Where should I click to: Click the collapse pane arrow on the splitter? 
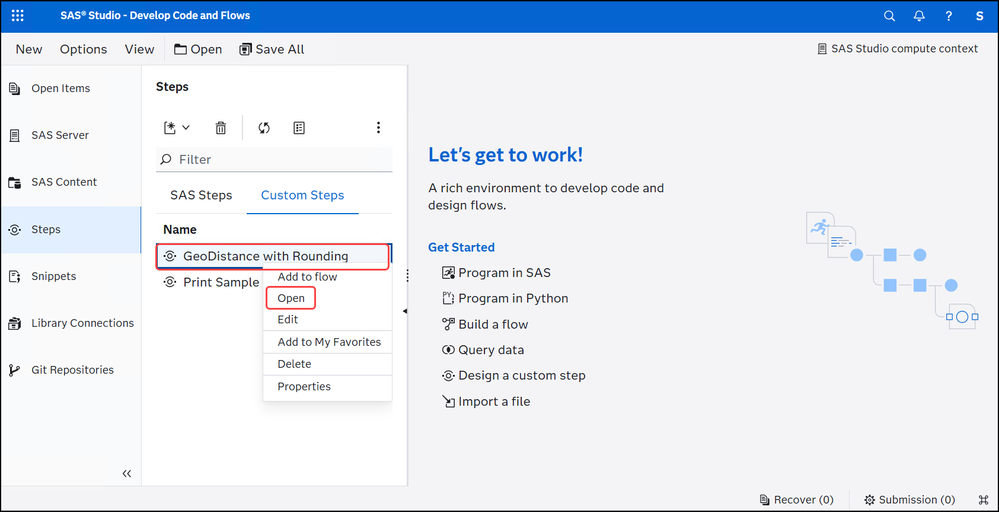tap(405, 311)
